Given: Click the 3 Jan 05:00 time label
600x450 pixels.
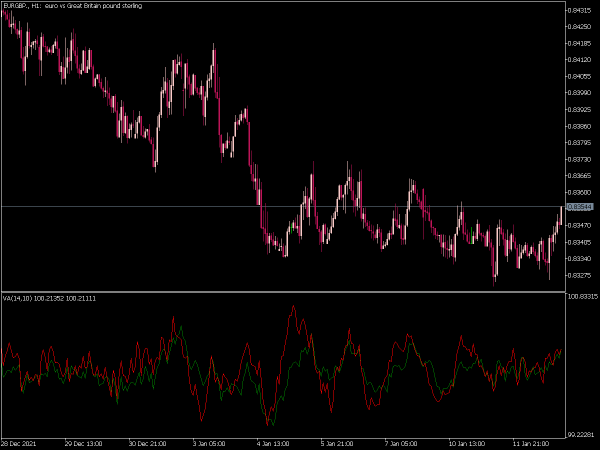Looking at the screenshot, I should (x=210, y=444).
